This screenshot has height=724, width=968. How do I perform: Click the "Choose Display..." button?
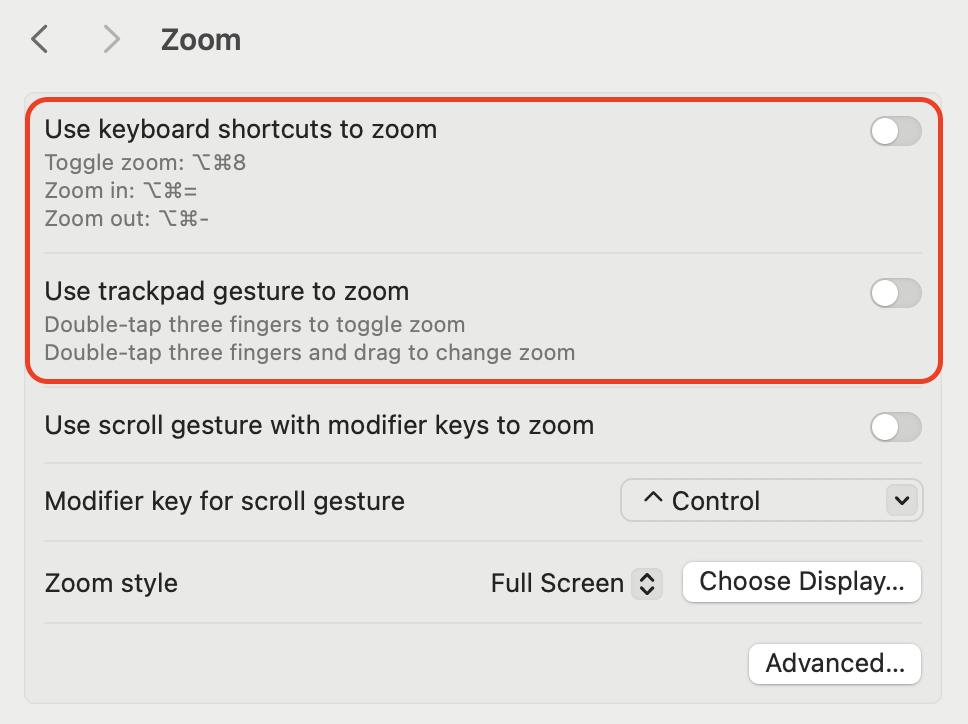pos(801,581)
